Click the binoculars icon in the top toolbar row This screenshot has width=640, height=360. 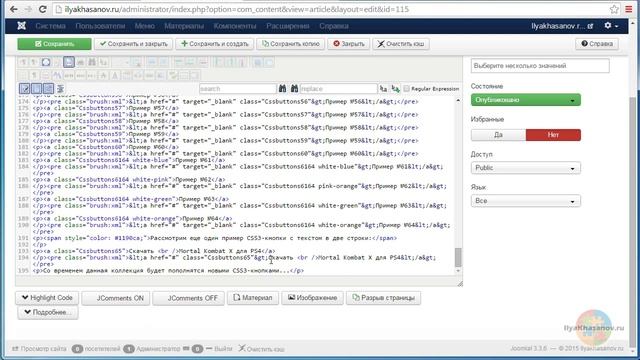[x=92, y=62]
